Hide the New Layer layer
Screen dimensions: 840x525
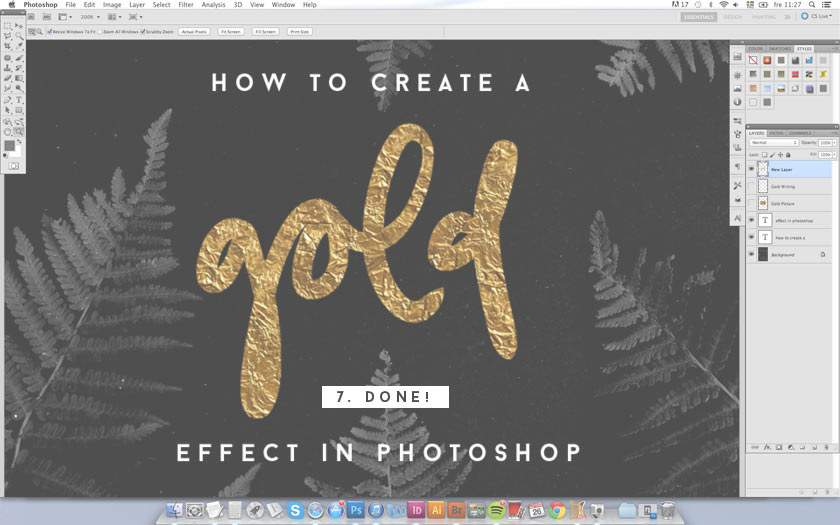(751, 169)
